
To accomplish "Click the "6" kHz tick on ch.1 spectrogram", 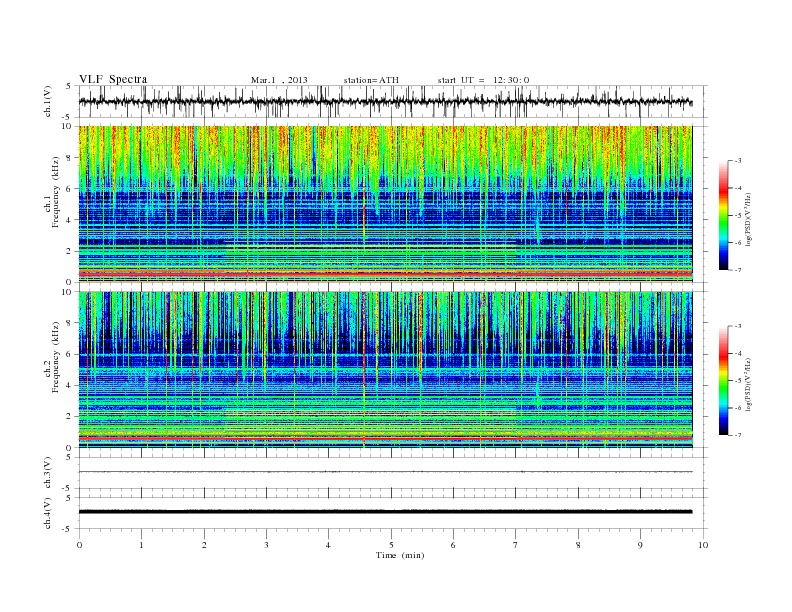I will pos(69,189).
